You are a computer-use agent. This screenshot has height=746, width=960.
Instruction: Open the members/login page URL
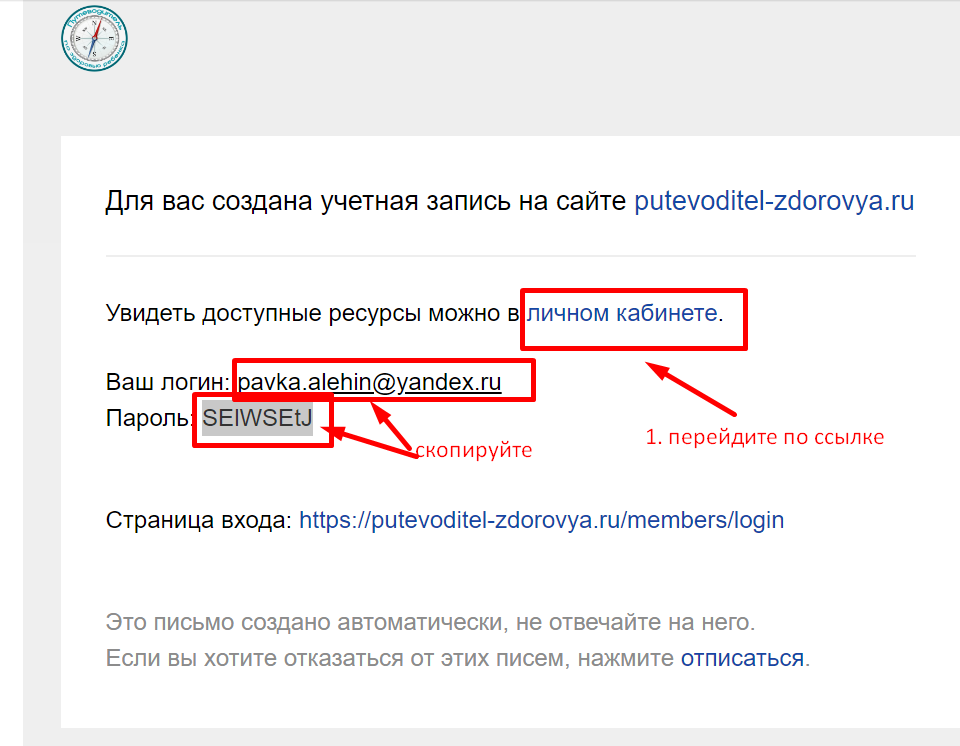coord(541,520)
